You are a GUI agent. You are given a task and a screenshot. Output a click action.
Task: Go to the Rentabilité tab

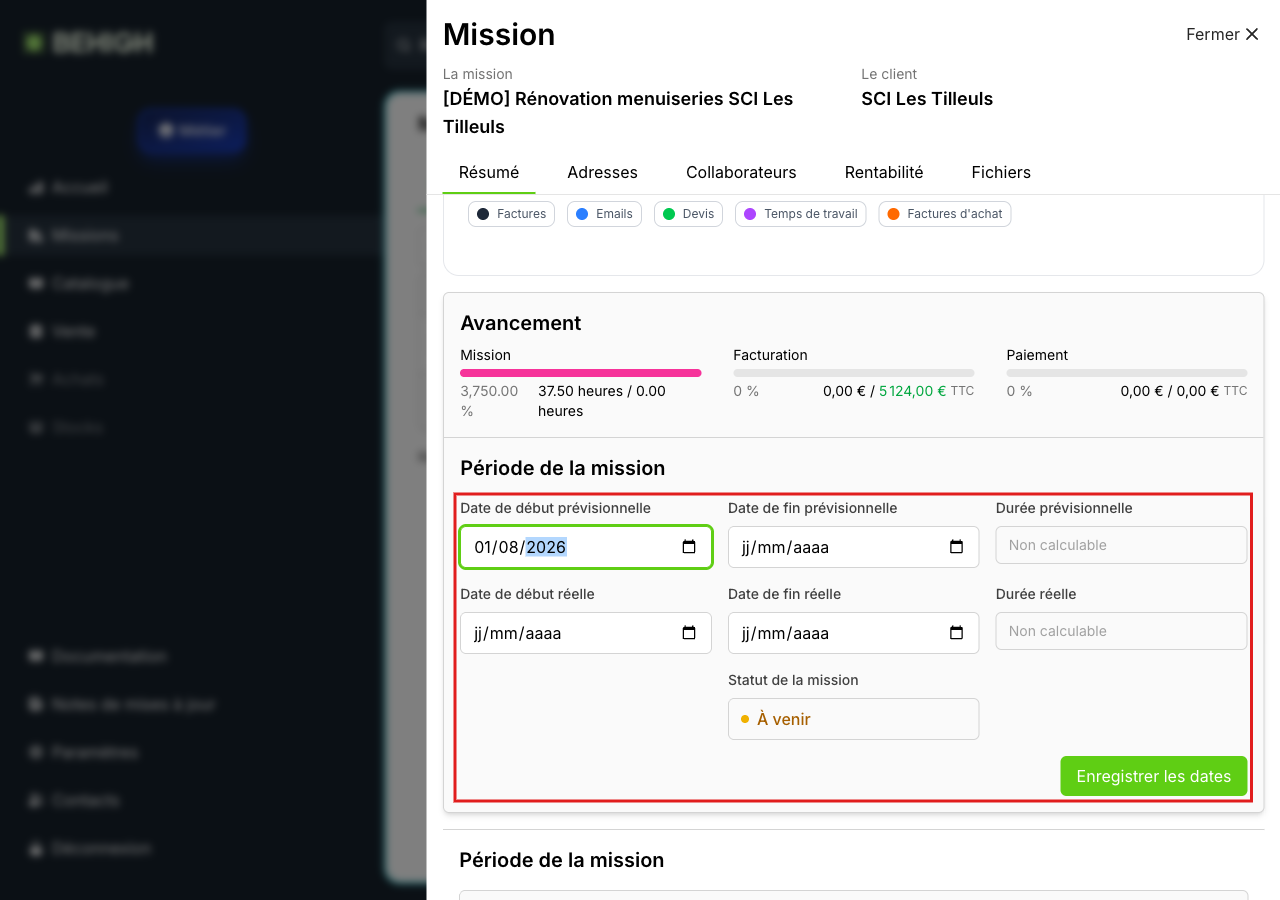[884, 172]
